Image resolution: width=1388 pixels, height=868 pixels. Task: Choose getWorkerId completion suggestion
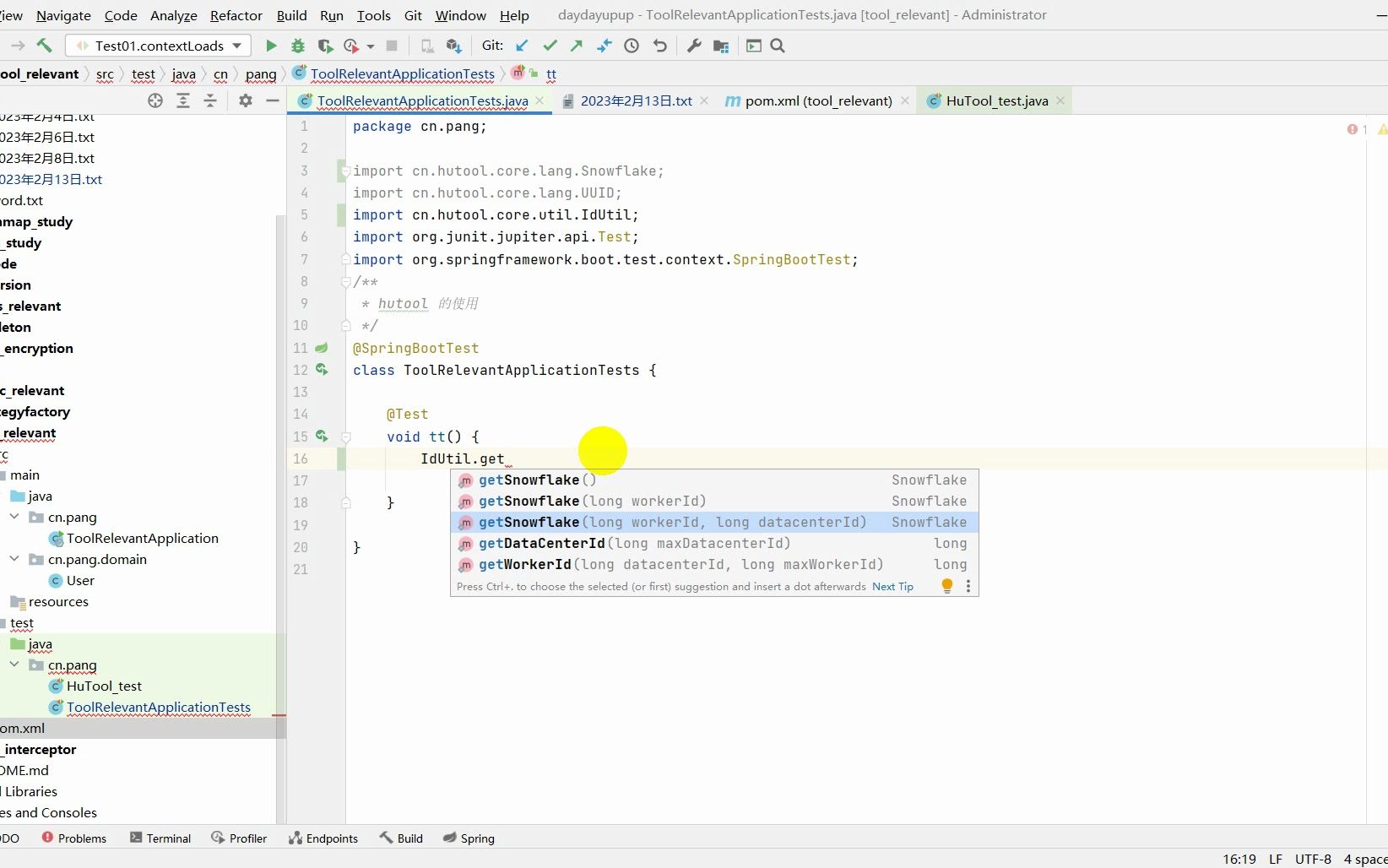(x=714, y=564)
